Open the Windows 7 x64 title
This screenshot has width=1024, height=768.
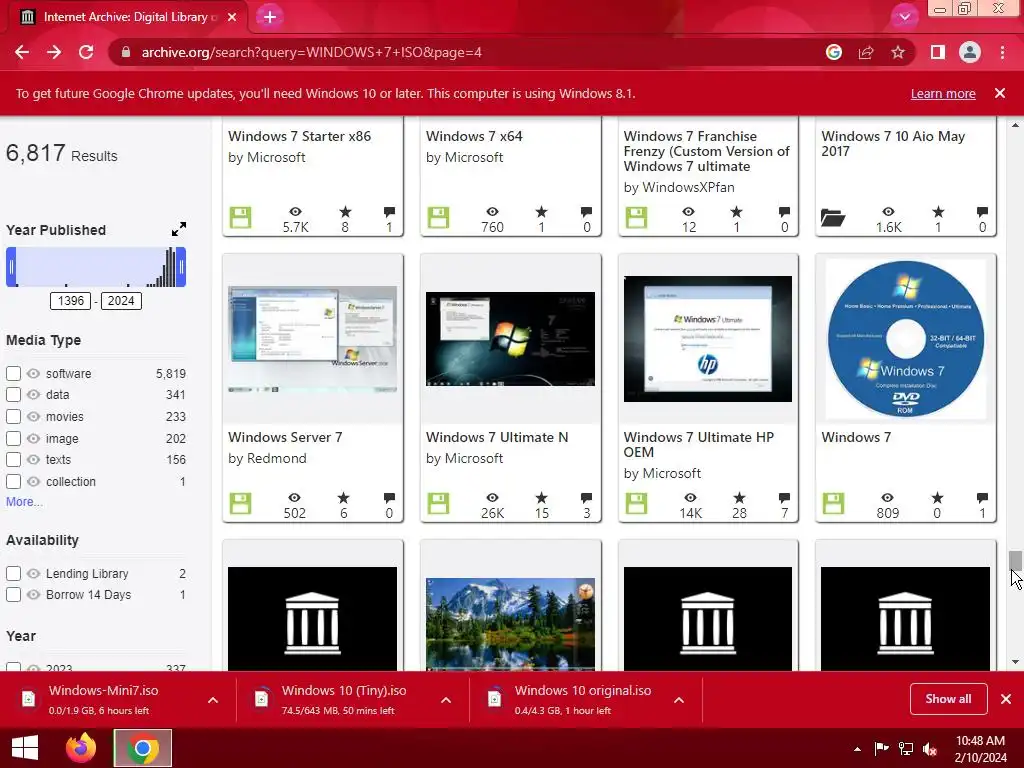[474, 136]
